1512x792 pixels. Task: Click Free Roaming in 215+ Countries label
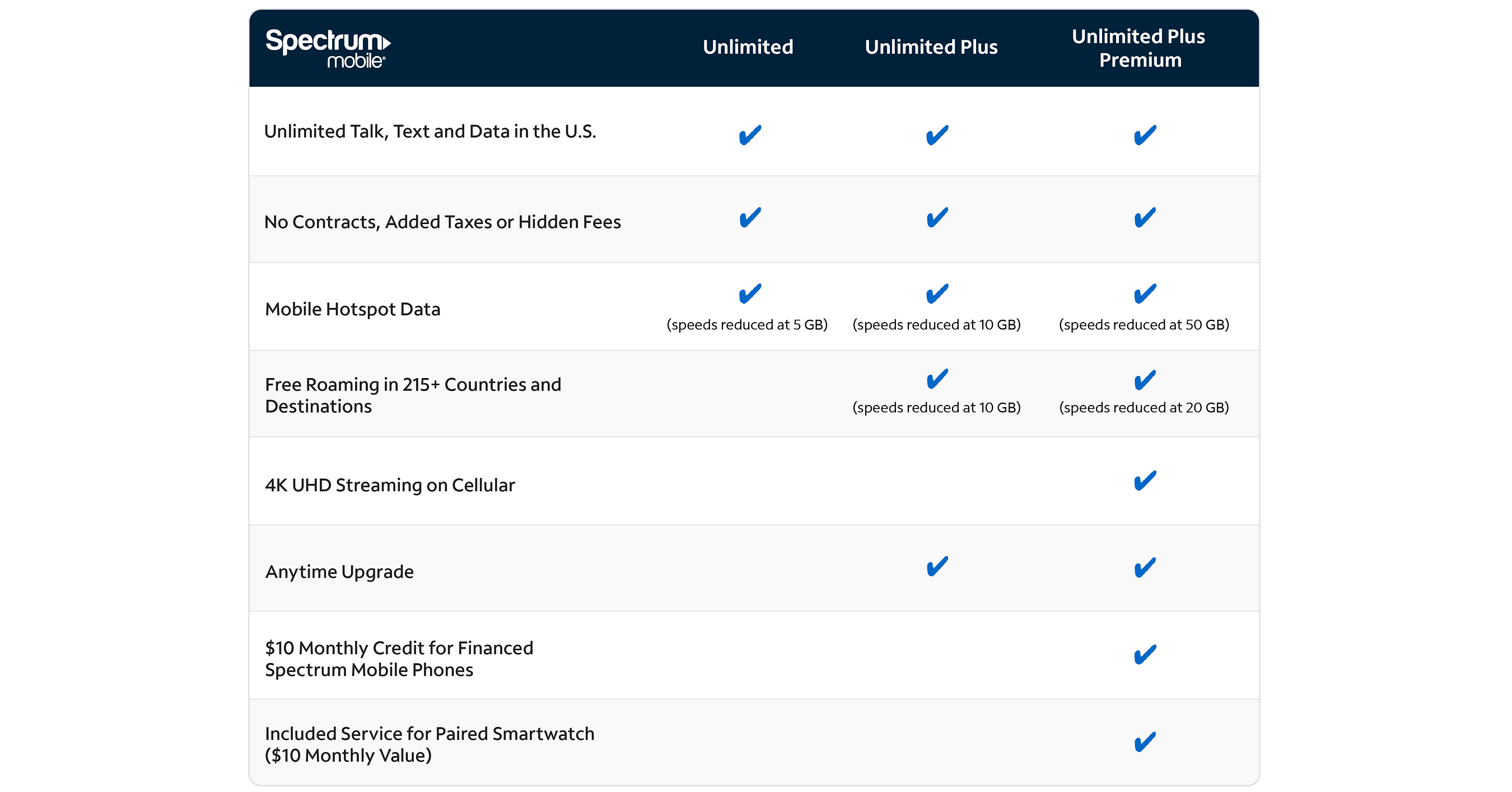(x=413, y=395)
